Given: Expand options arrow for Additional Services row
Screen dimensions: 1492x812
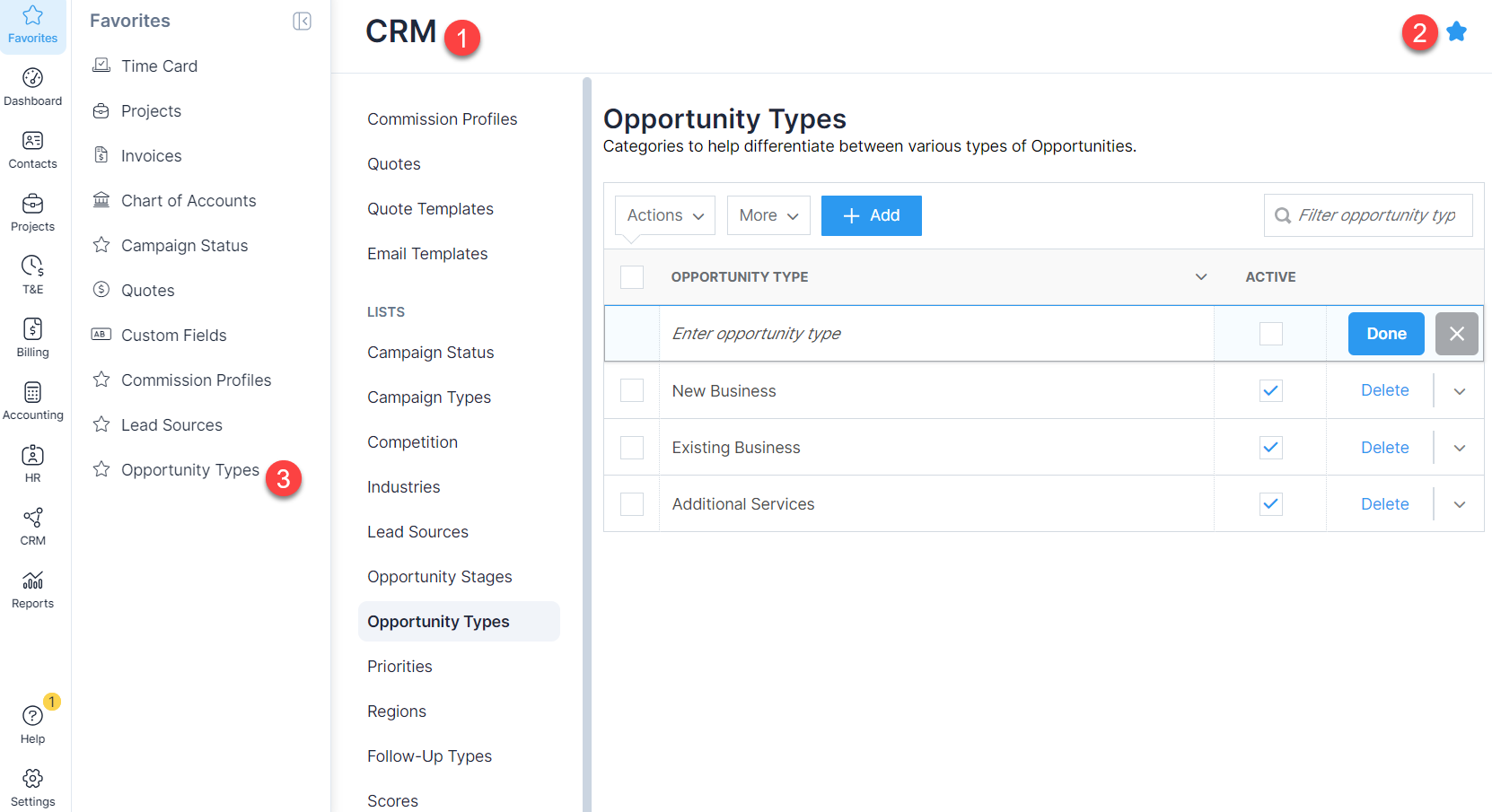Looking at the screenshot, I should point(1460,504).
